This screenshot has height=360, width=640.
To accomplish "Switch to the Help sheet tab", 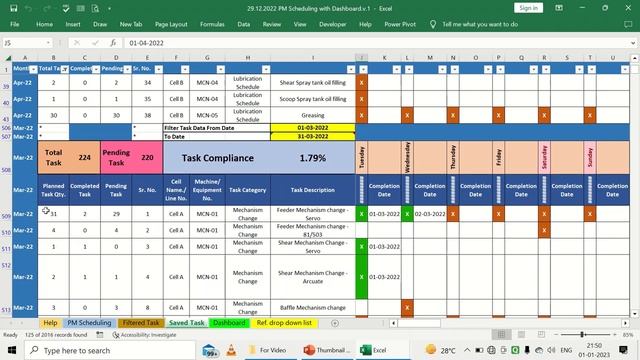I will coord(50,323).
